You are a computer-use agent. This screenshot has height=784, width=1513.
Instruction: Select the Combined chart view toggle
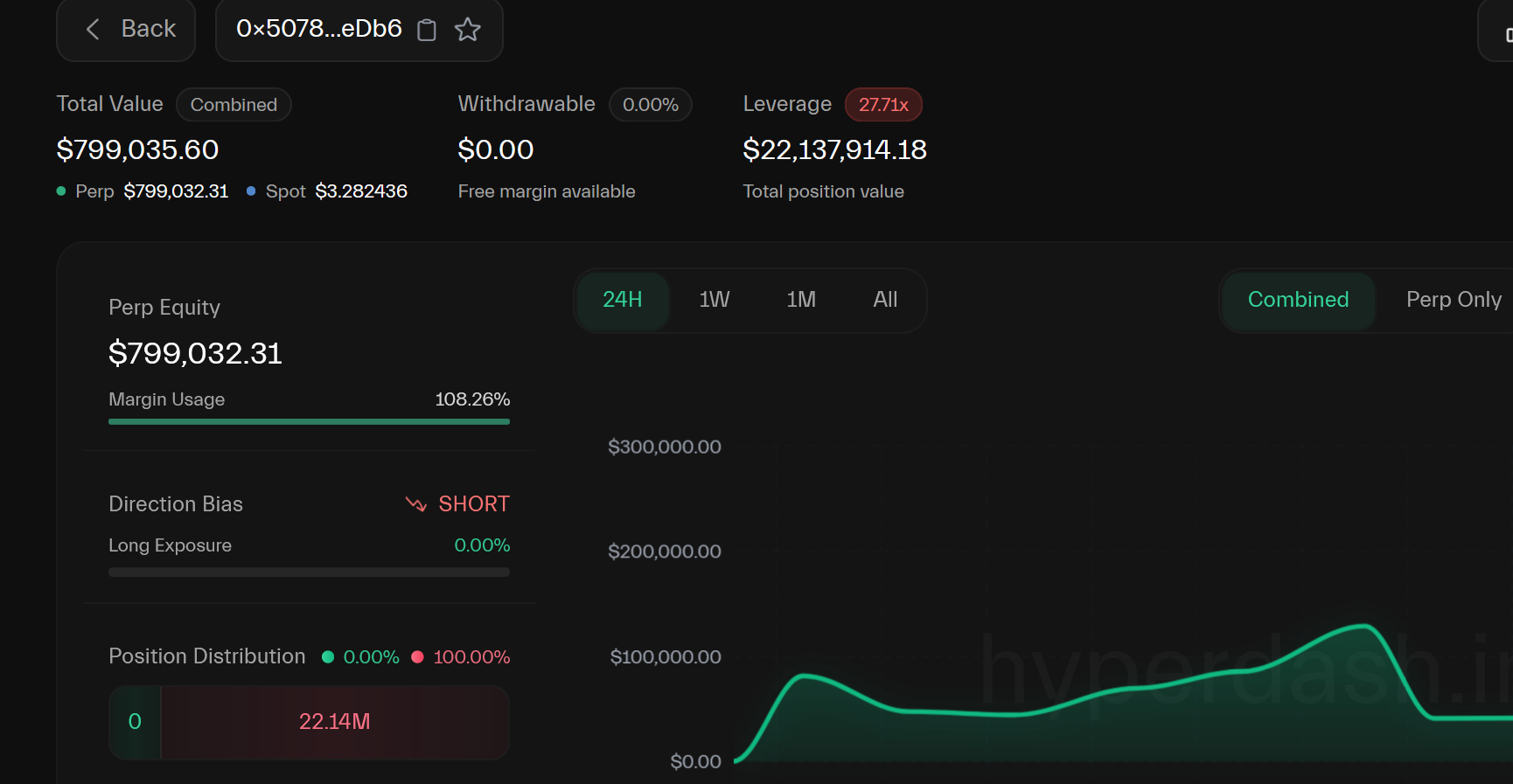[x=1299, y=300]
